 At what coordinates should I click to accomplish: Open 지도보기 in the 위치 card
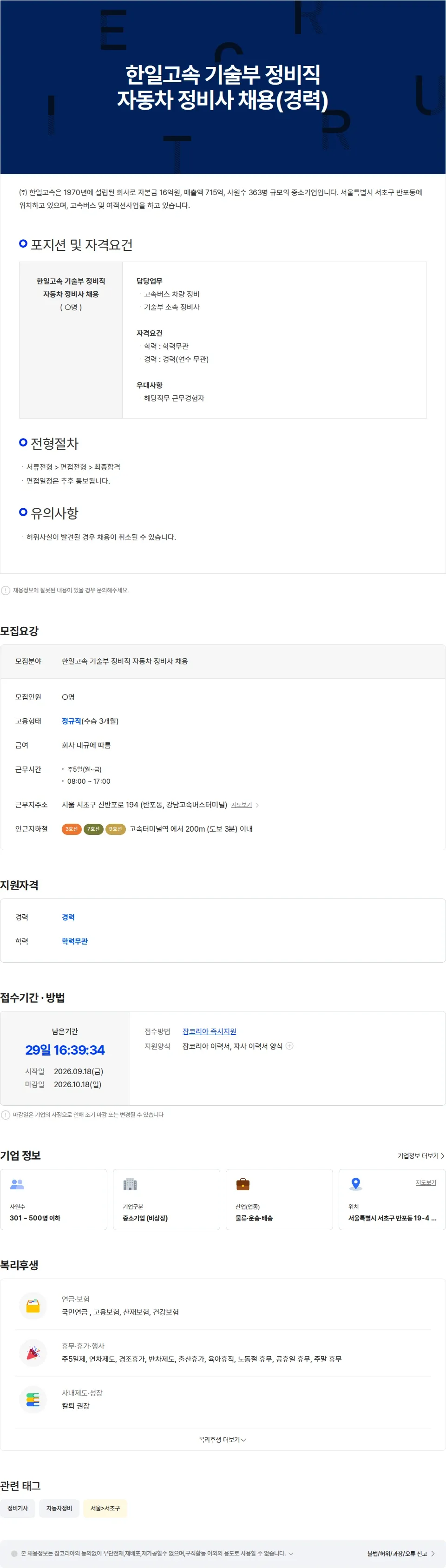tap(426, 1182)
